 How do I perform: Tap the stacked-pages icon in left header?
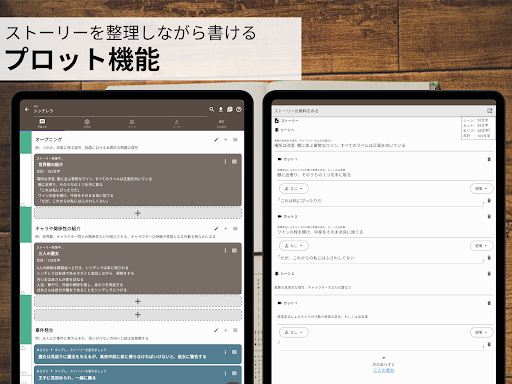(230, 109)
